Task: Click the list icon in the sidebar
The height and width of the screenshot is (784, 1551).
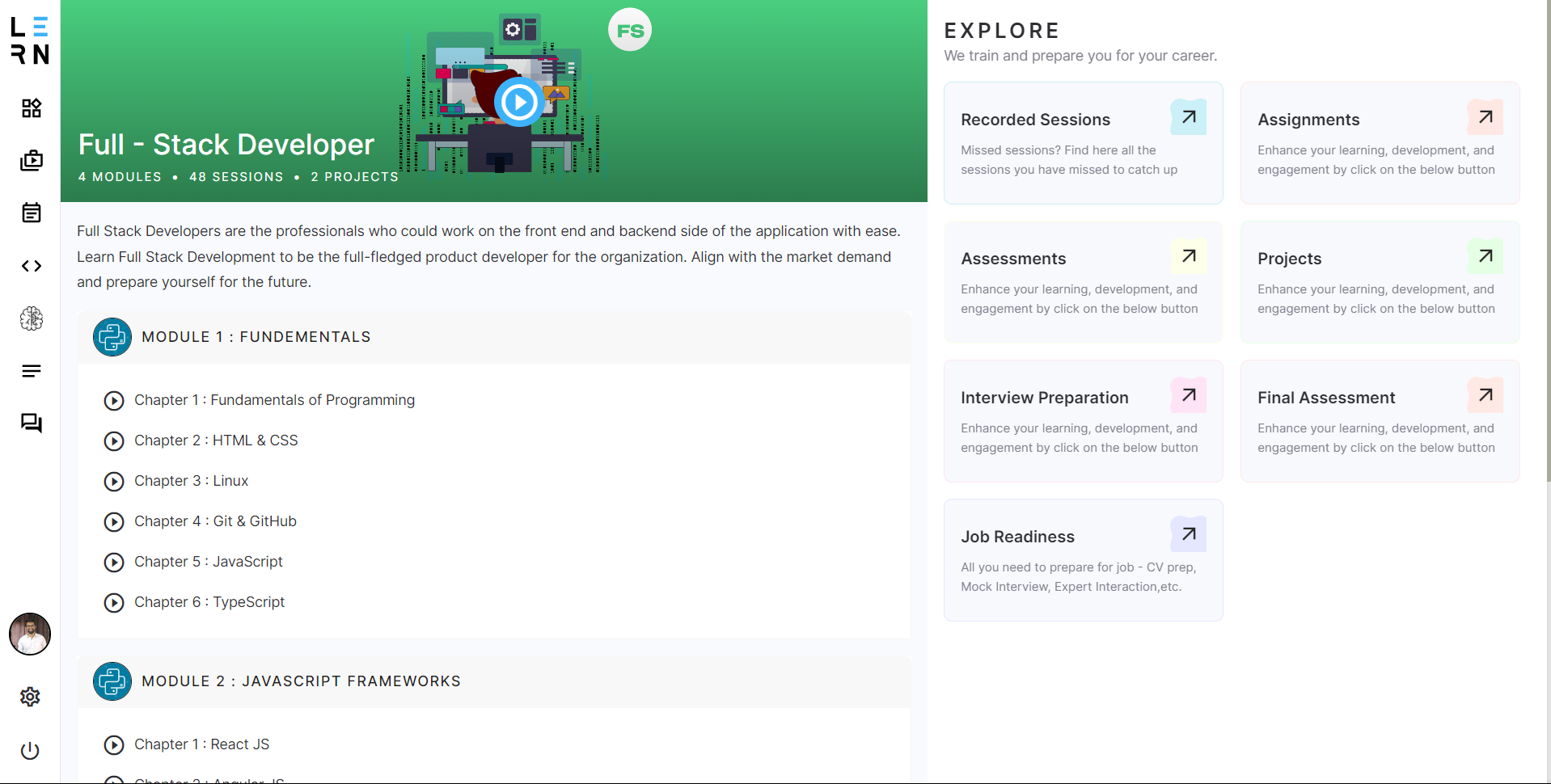Action: point(31,371)
